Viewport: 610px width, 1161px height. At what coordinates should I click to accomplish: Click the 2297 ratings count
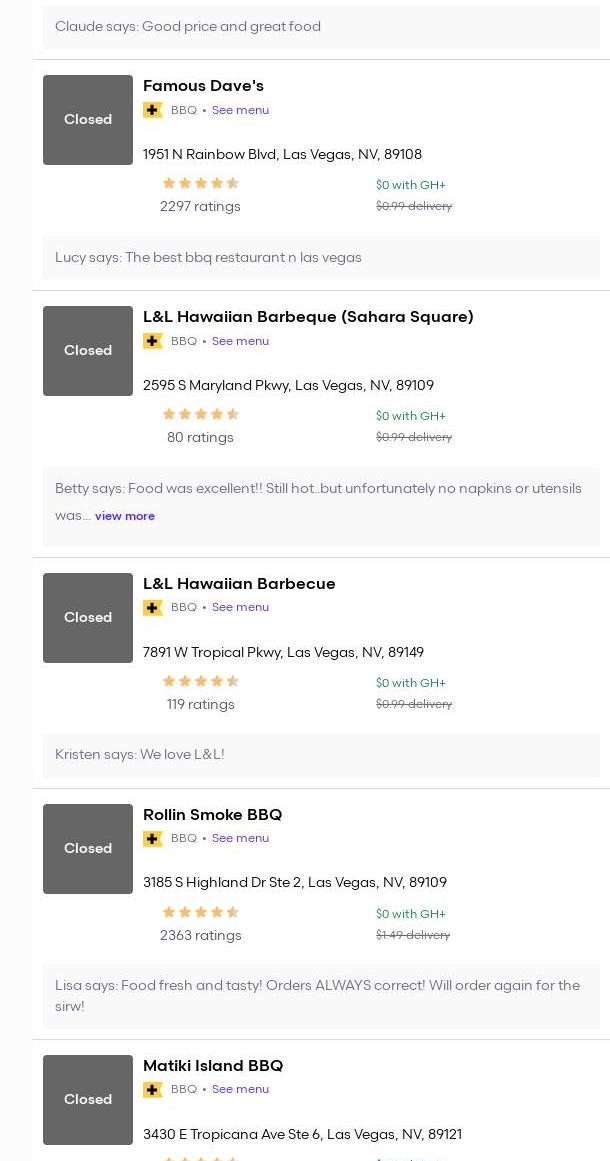pos(200,206)
